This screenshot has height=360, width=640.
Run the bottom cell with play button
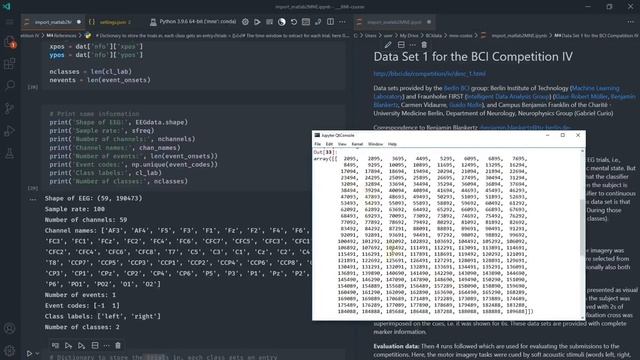29,353
